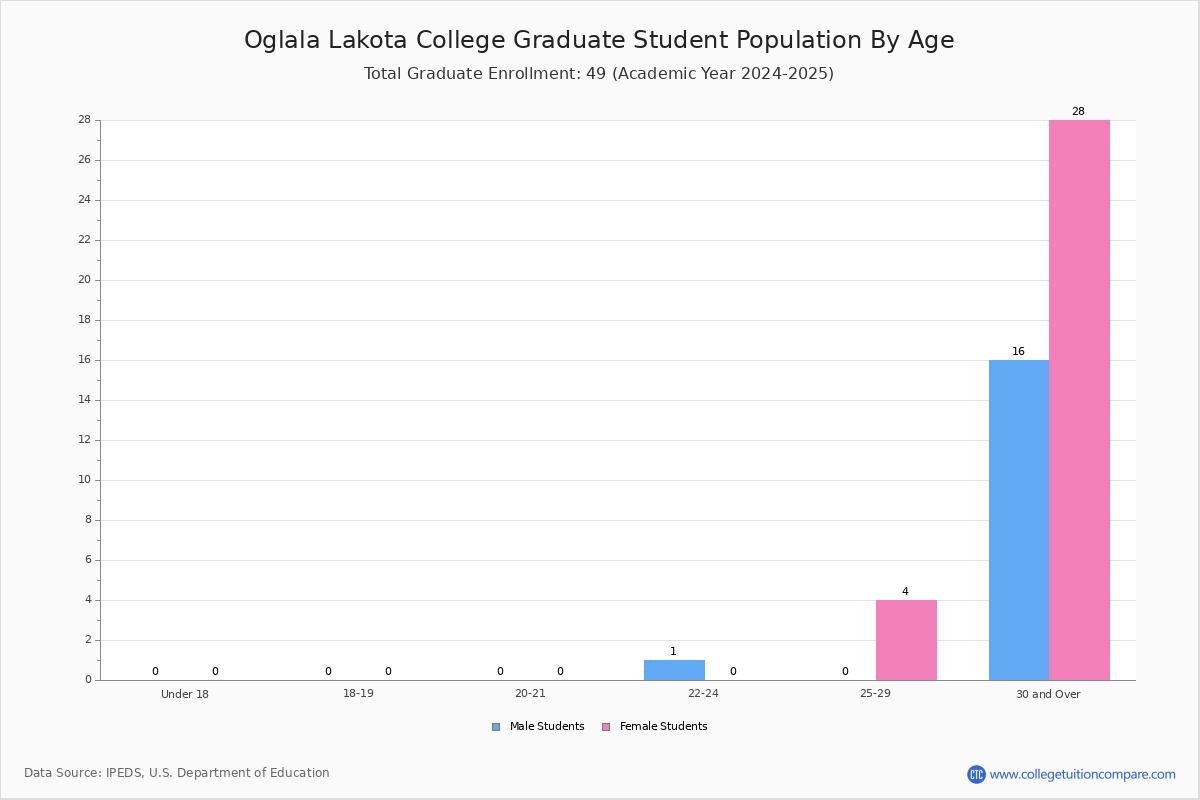This screenshot has width=1200, height=800.
Task: Click the Total Graduate Enrollment subtitle
Action: (x=599, y=73)
